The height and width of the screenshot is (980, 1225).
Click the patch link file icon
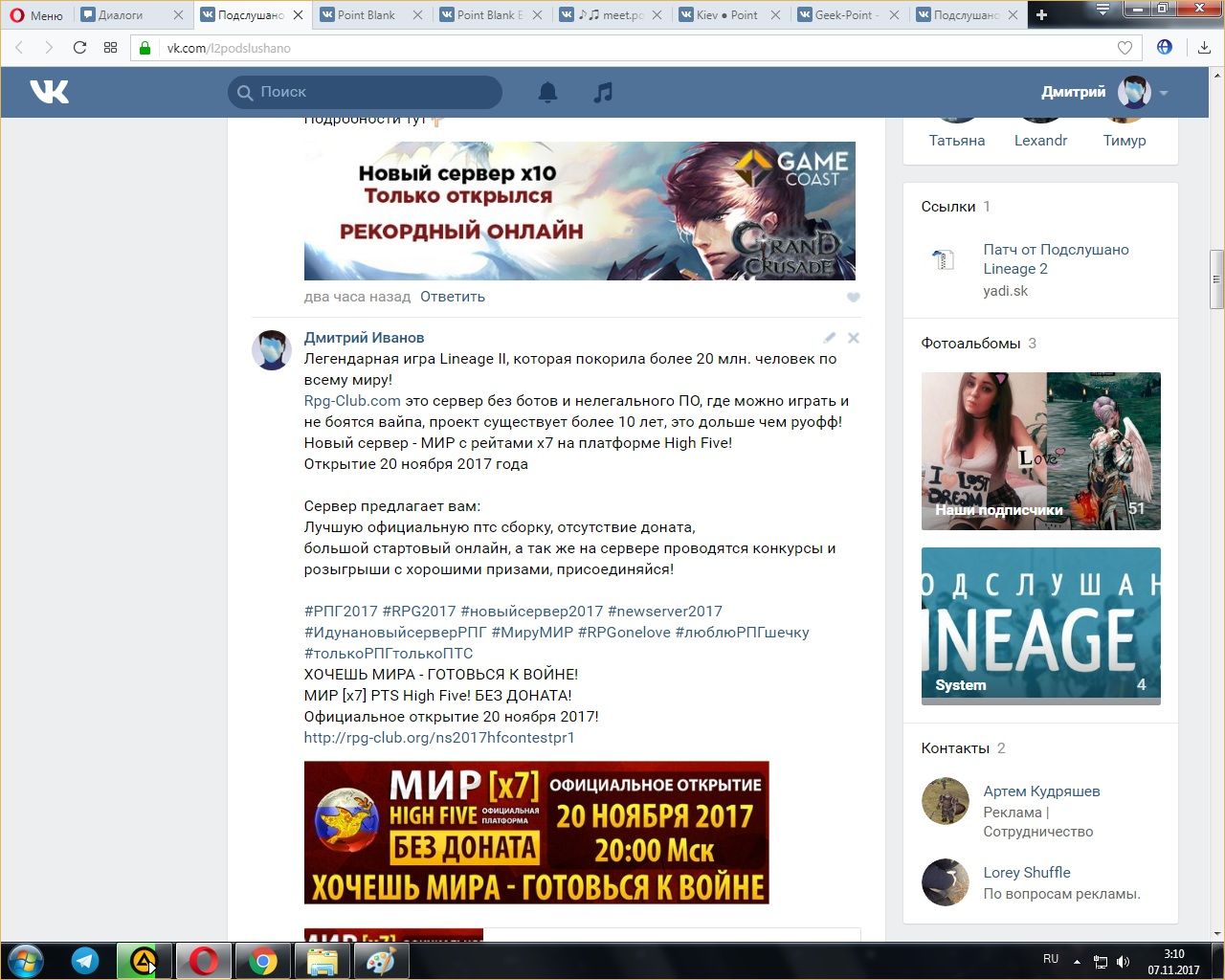click(944, 259)
